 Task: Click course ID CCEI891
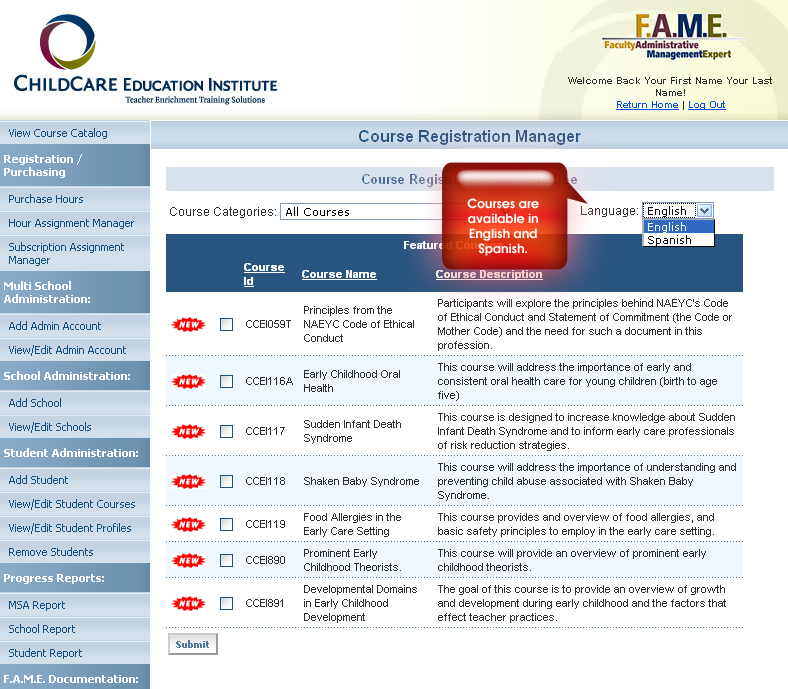pos(265,604)
